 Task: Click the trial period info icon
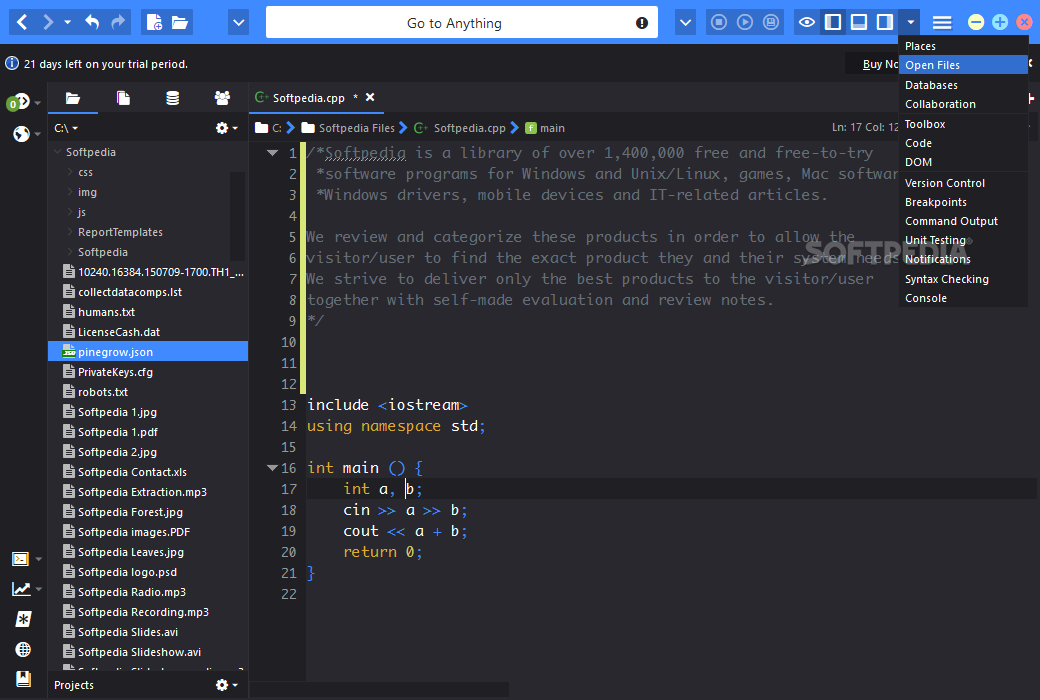[x=12, y=64]
